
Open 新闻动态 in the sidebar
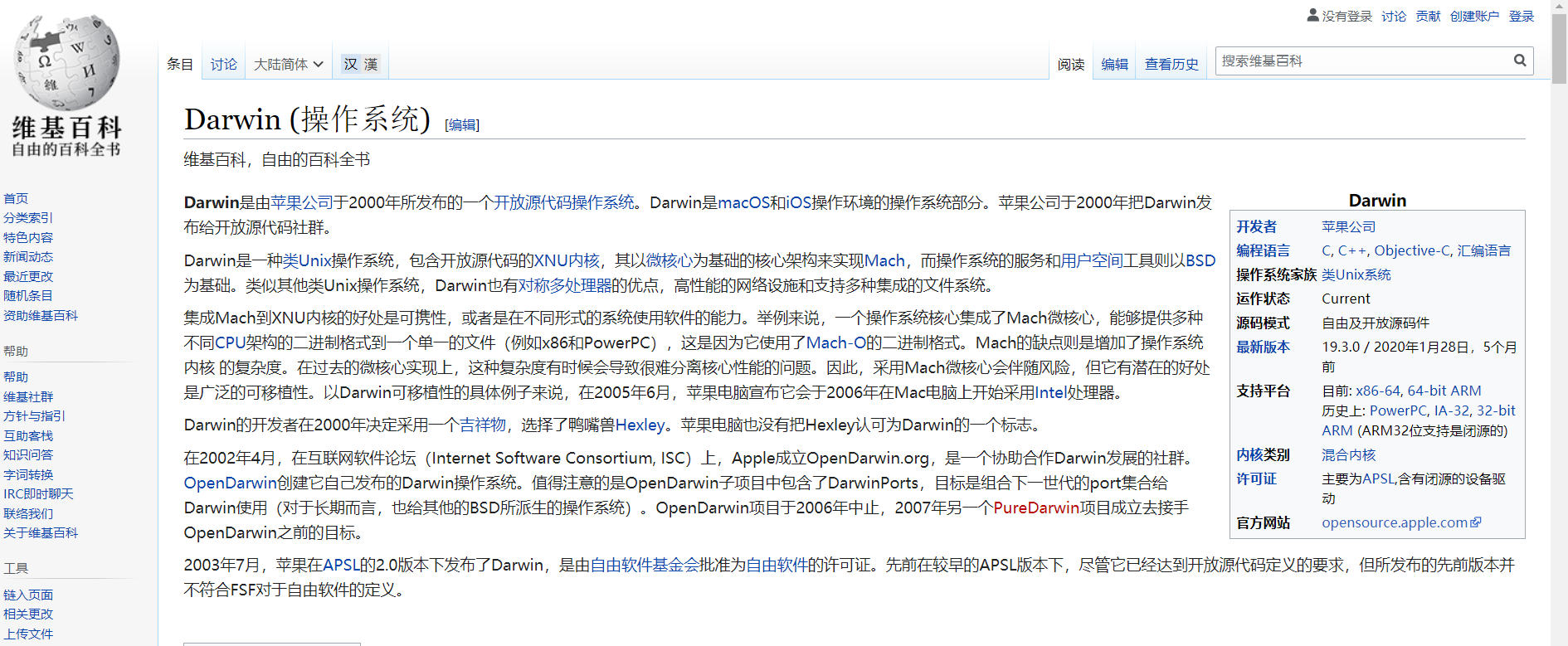(28, 257)
